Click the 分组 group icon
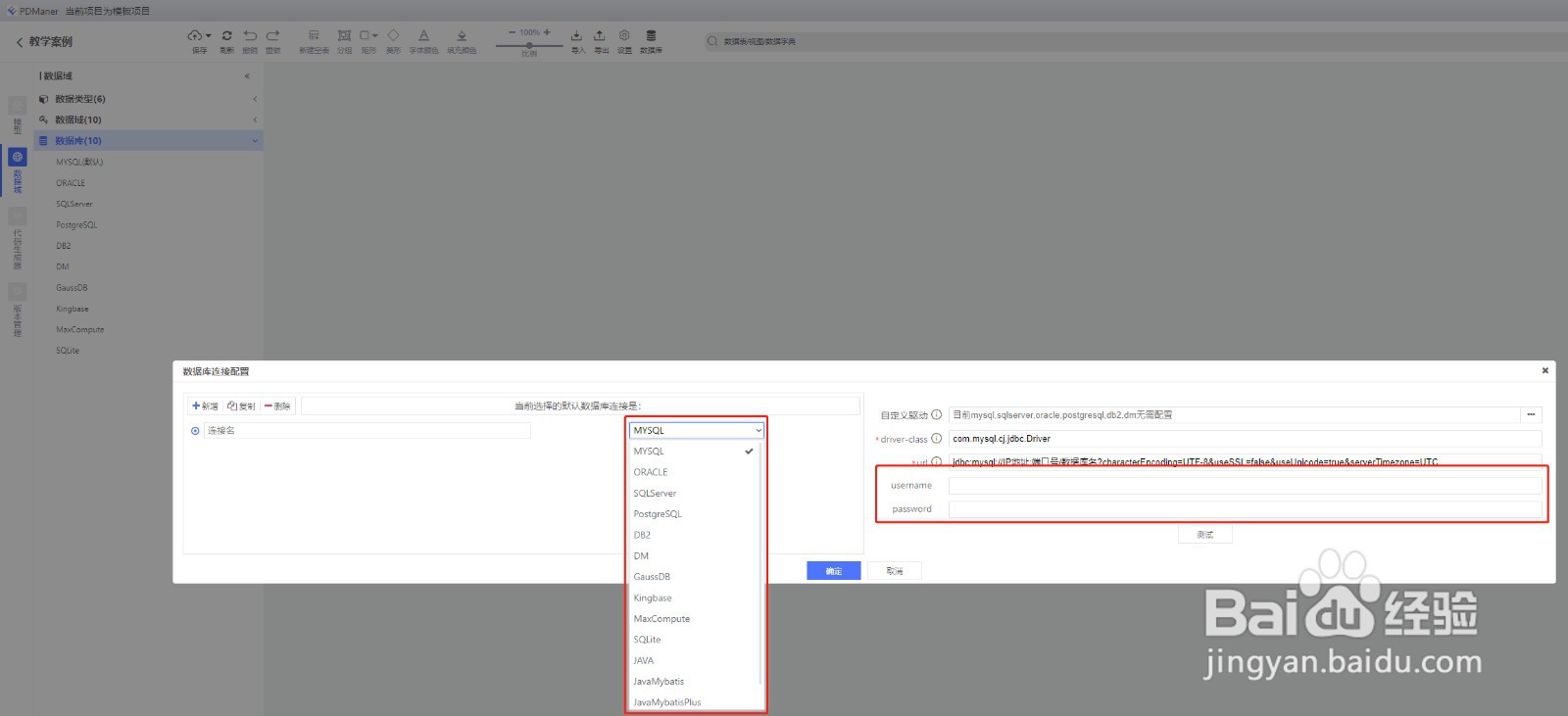 (344, 35)
